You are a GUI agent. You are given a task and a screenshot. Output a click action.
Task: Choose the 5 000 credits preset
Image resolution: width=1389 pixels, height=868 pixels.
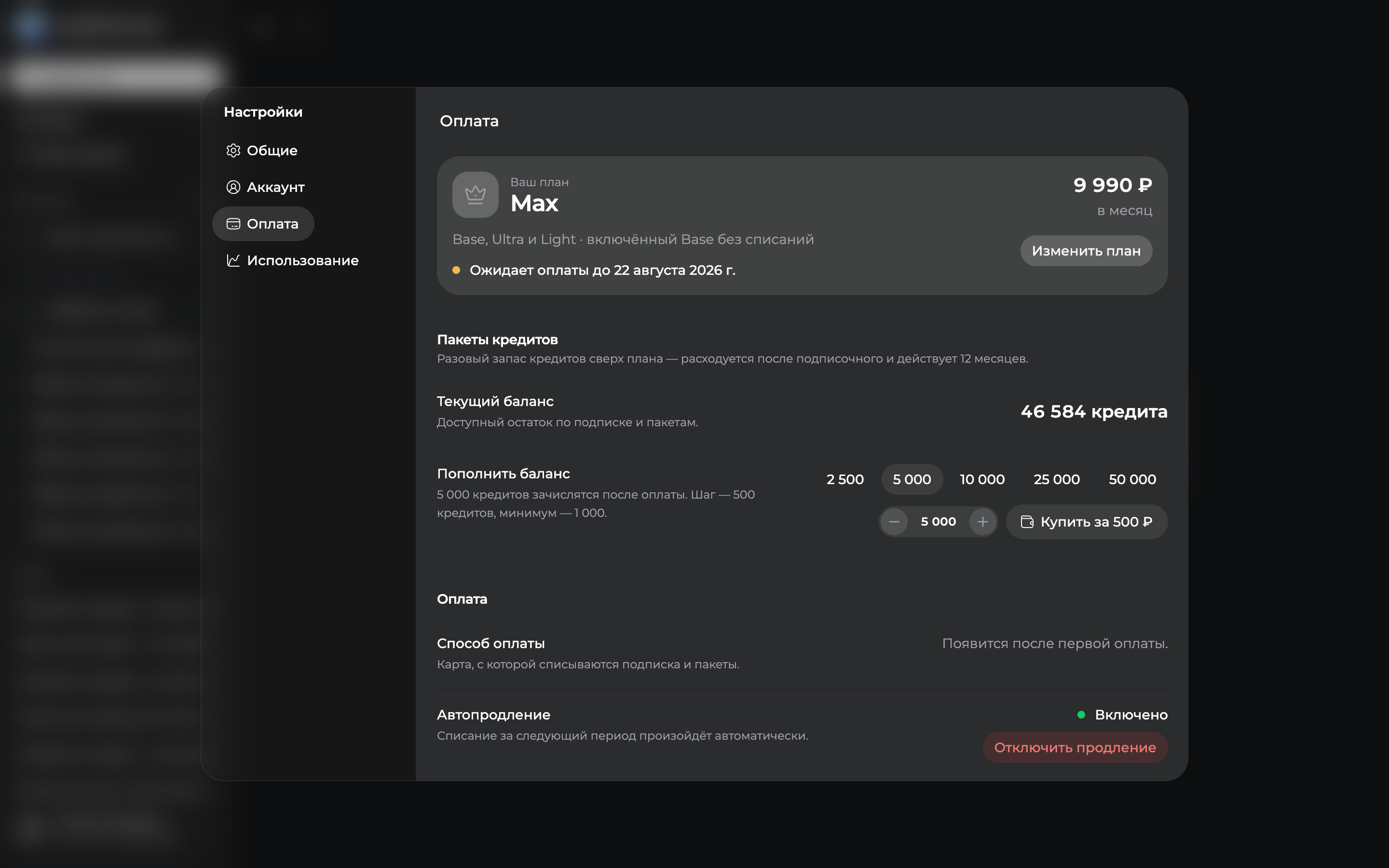(912, 479)
